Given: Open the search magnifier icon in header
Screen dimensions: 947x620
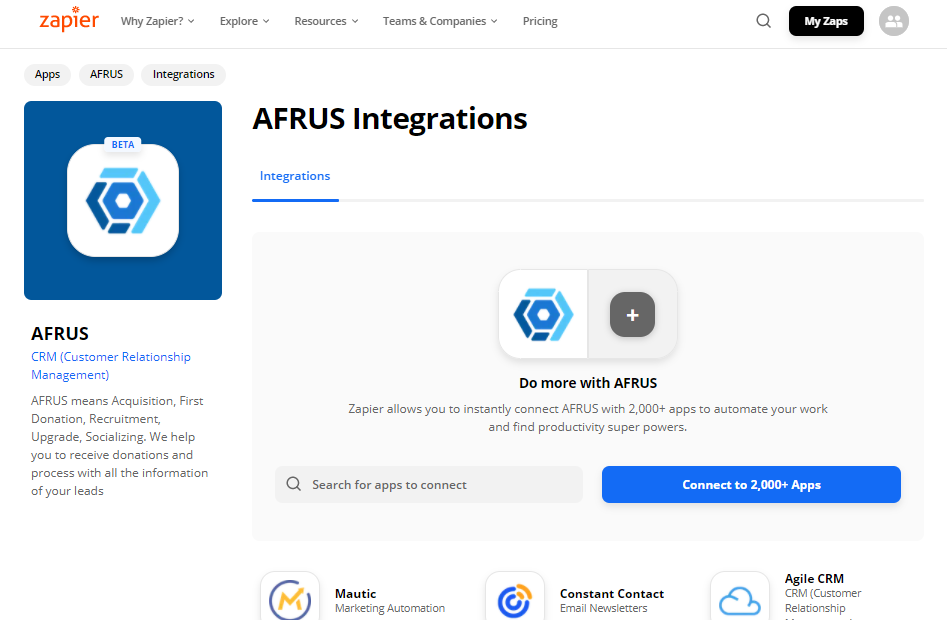Looking at the screenshot, I should point(763,21).
